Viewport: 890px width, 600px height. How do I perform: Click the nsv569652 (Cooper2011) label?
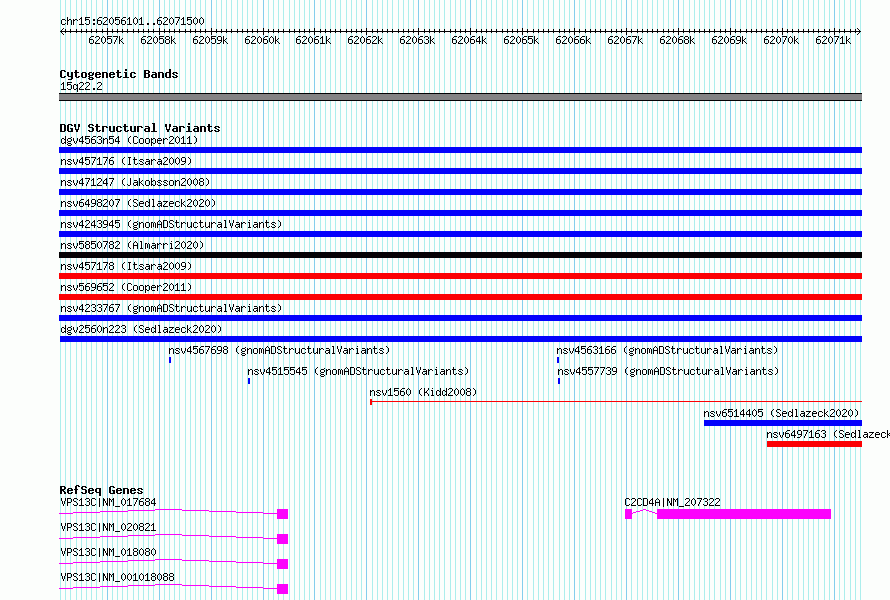tap(126, 287)
